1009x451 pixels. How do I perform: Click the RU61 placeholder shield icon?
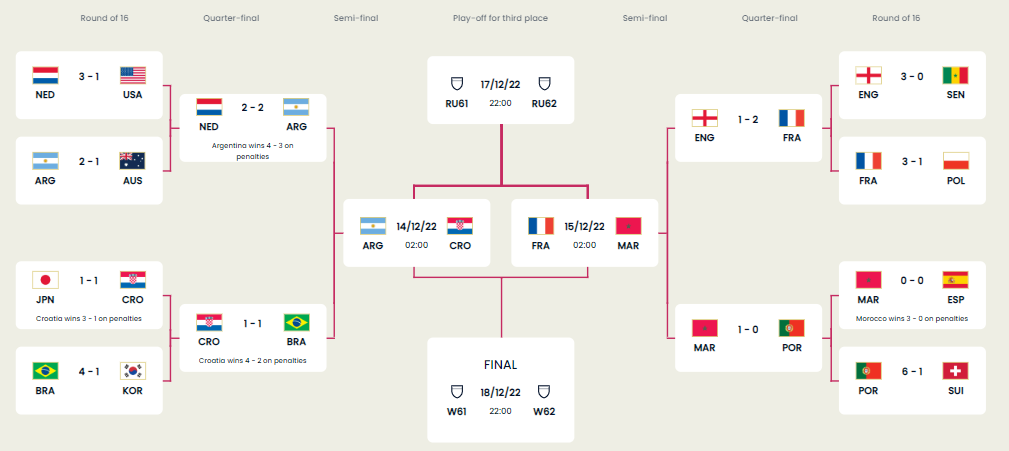(456, 84)
